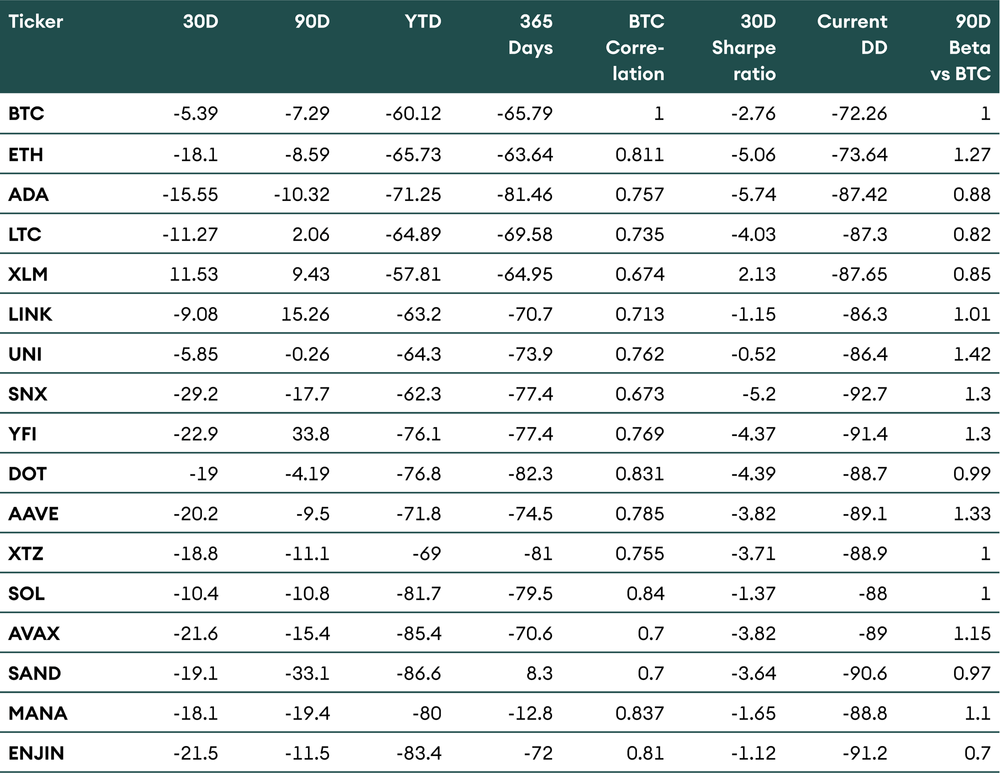Image resolution: width=1000 pixels, height=776 pixels.
Task: Choose the MANA ticker row label
Action: click(x=35, y=713)
